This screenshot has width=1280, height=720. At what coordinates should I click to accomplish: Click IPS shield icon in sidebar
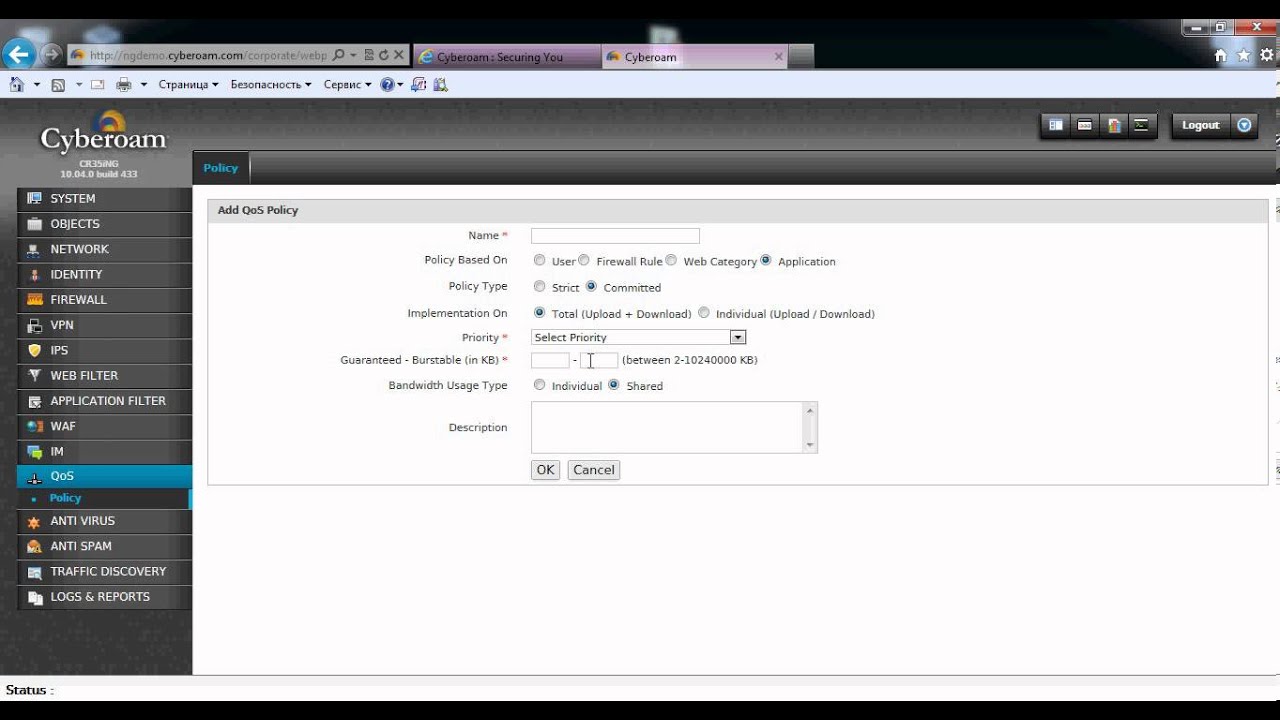(35, 351)
